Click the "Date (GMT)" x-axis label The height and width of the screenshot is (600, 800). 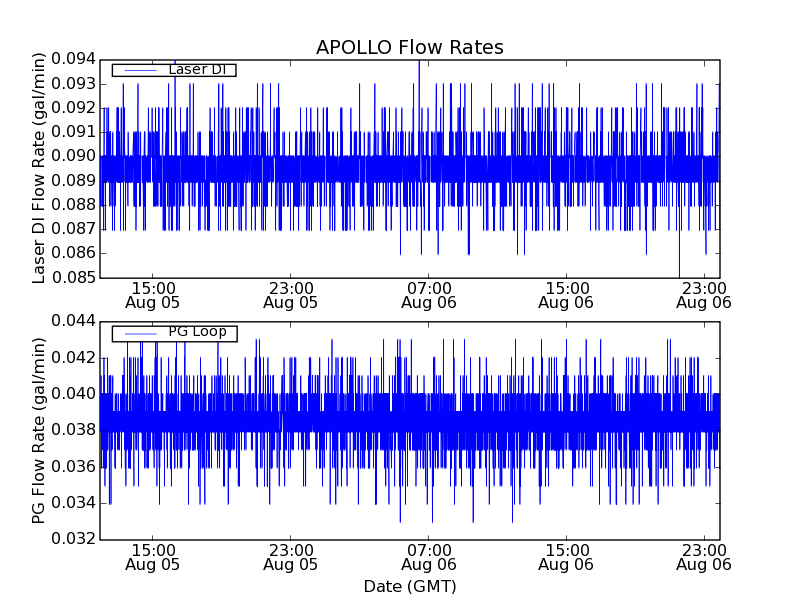tap(409, 586)
